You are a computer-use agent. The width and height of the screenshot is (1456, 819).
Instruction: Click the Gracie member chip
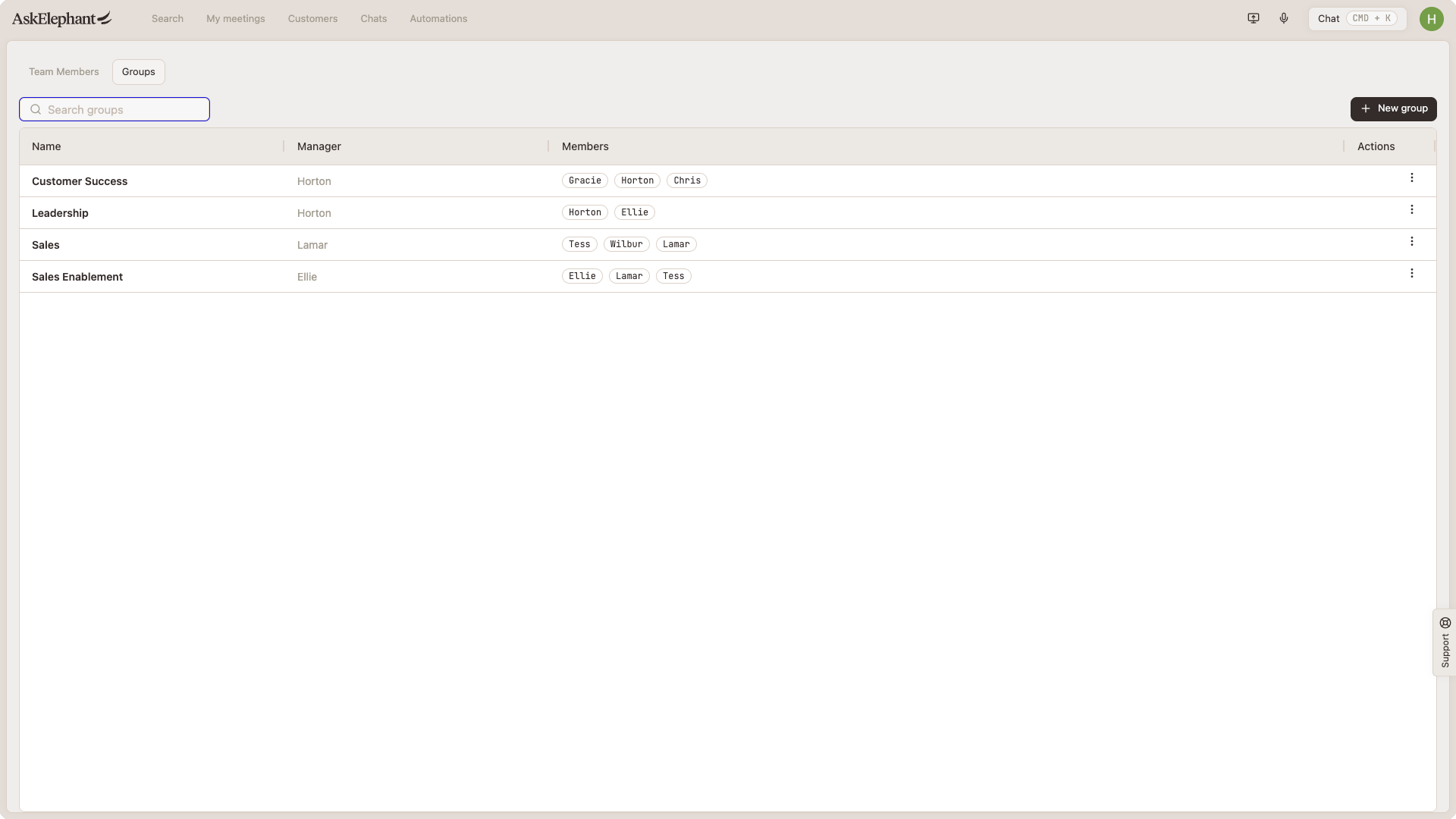pos(585,180)
